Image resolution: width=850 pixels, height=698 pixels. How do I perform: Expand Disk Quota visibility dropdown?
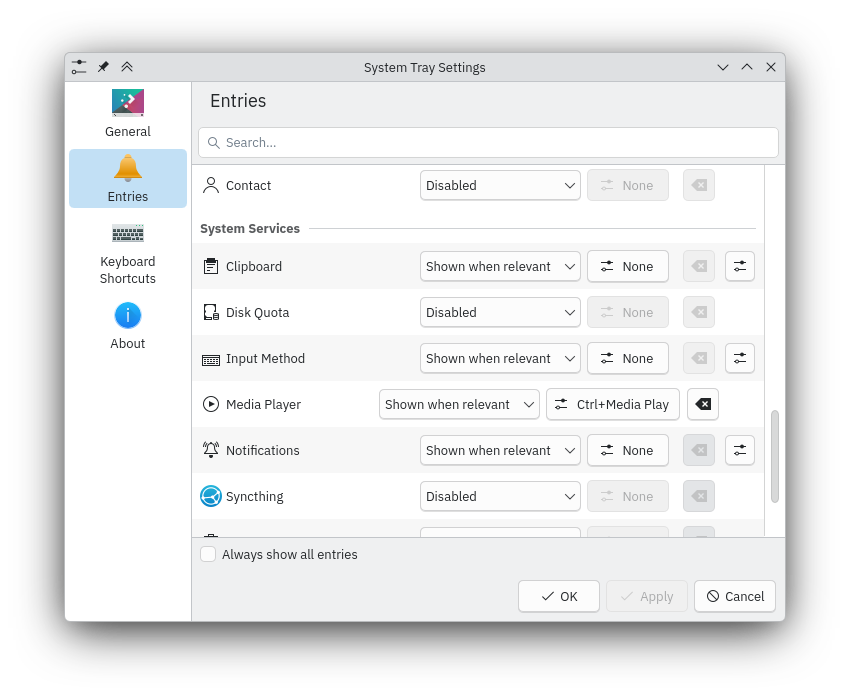click(500, 312)
